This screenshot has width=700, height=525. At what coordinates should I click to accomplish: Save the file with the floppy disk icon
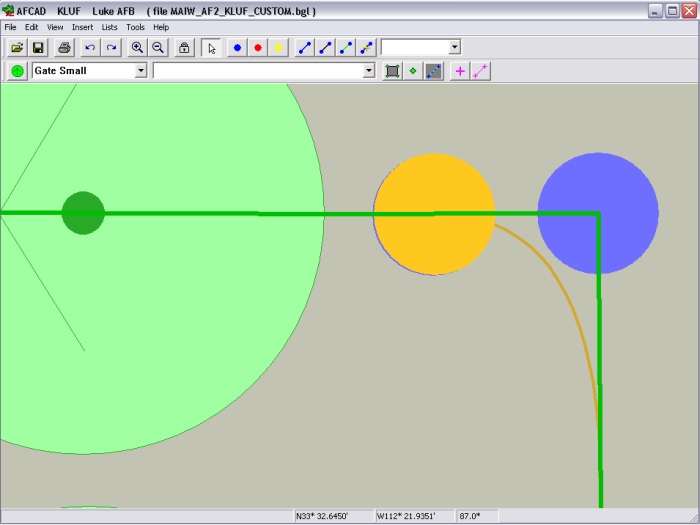click(x=38, y=47)
